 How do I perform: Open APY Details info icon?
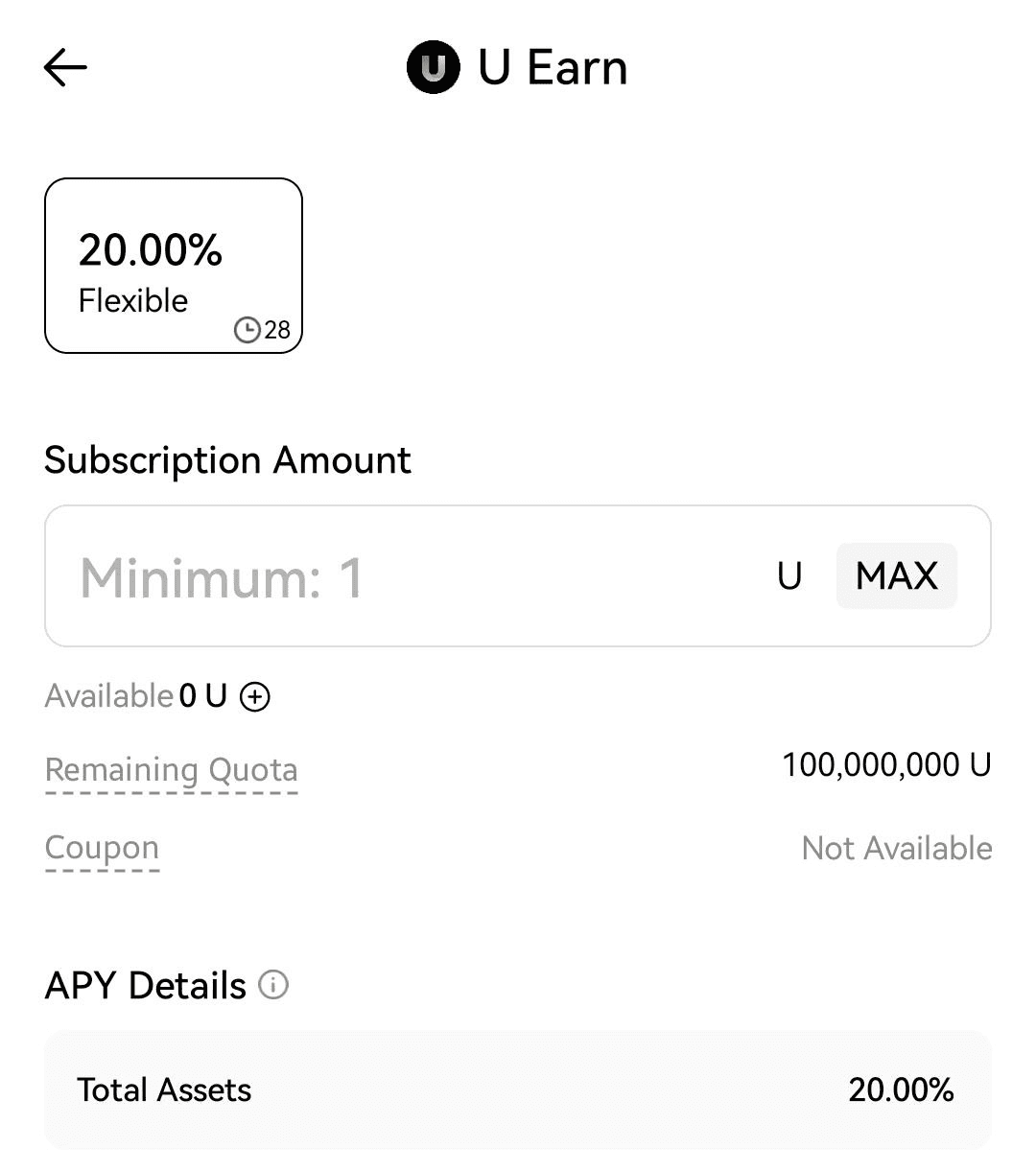point(273,985)
